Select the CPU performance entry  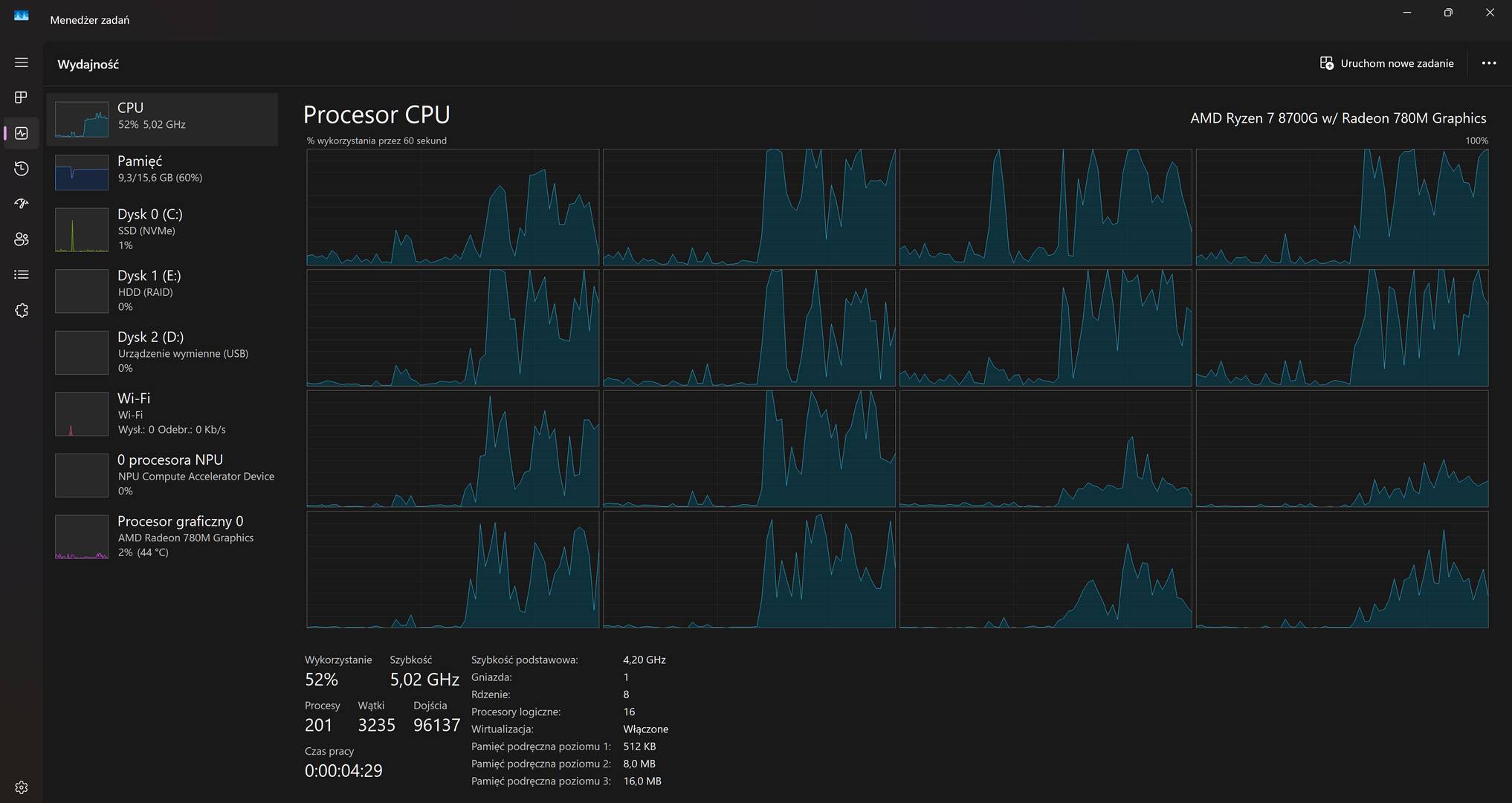pos(162,119)
